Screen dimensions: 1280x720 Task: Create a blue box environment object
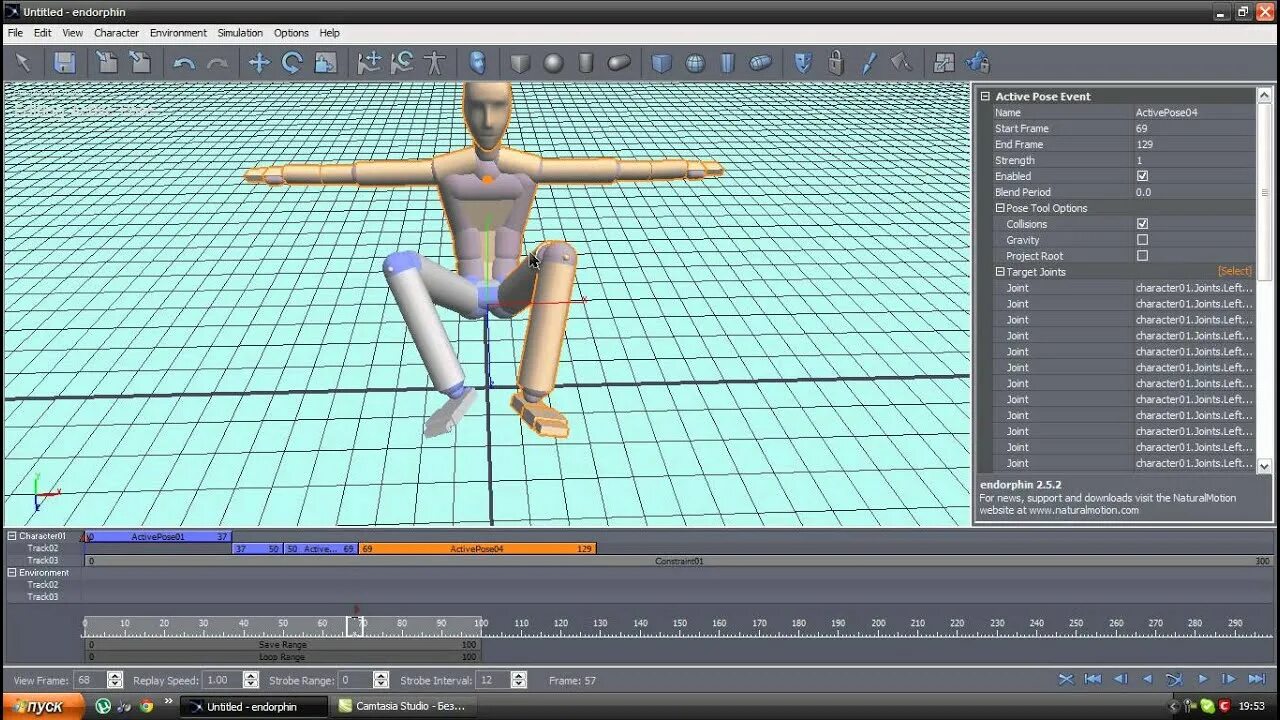pos(661,63)
